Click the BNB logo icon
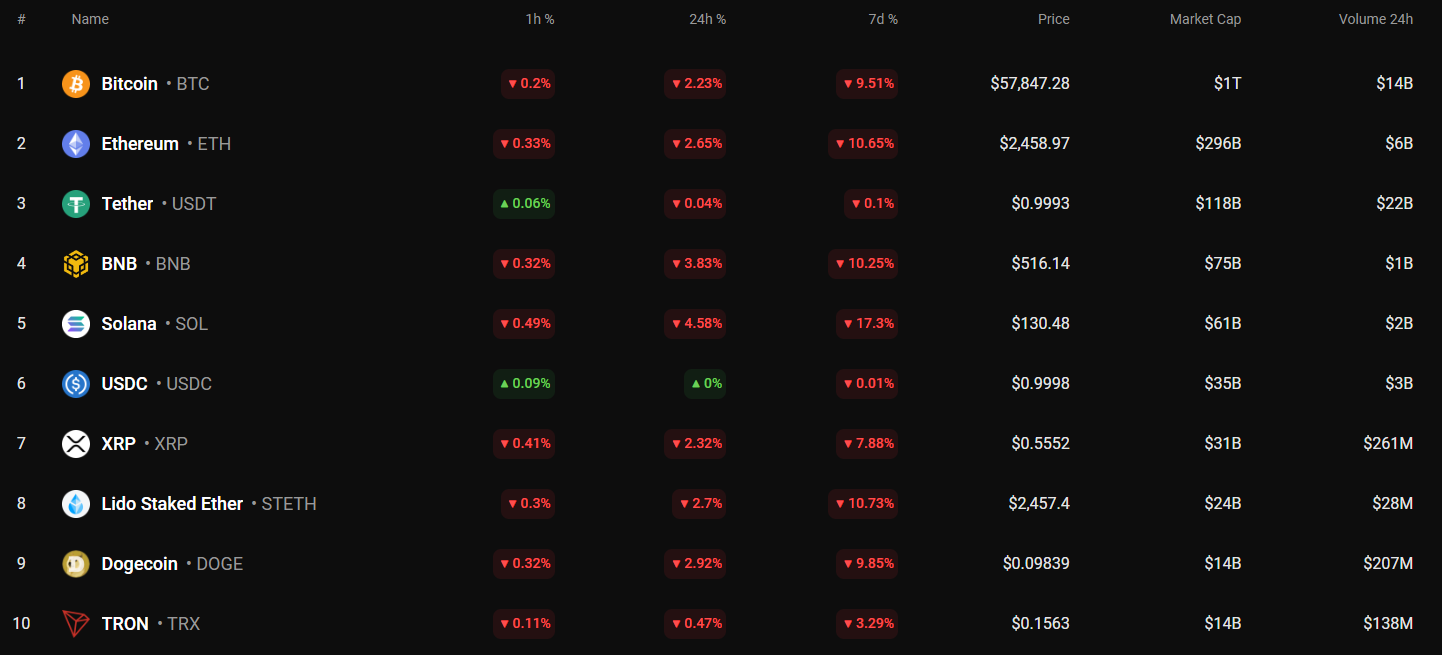The image size is (1442, 655). (x=76, y=264)
